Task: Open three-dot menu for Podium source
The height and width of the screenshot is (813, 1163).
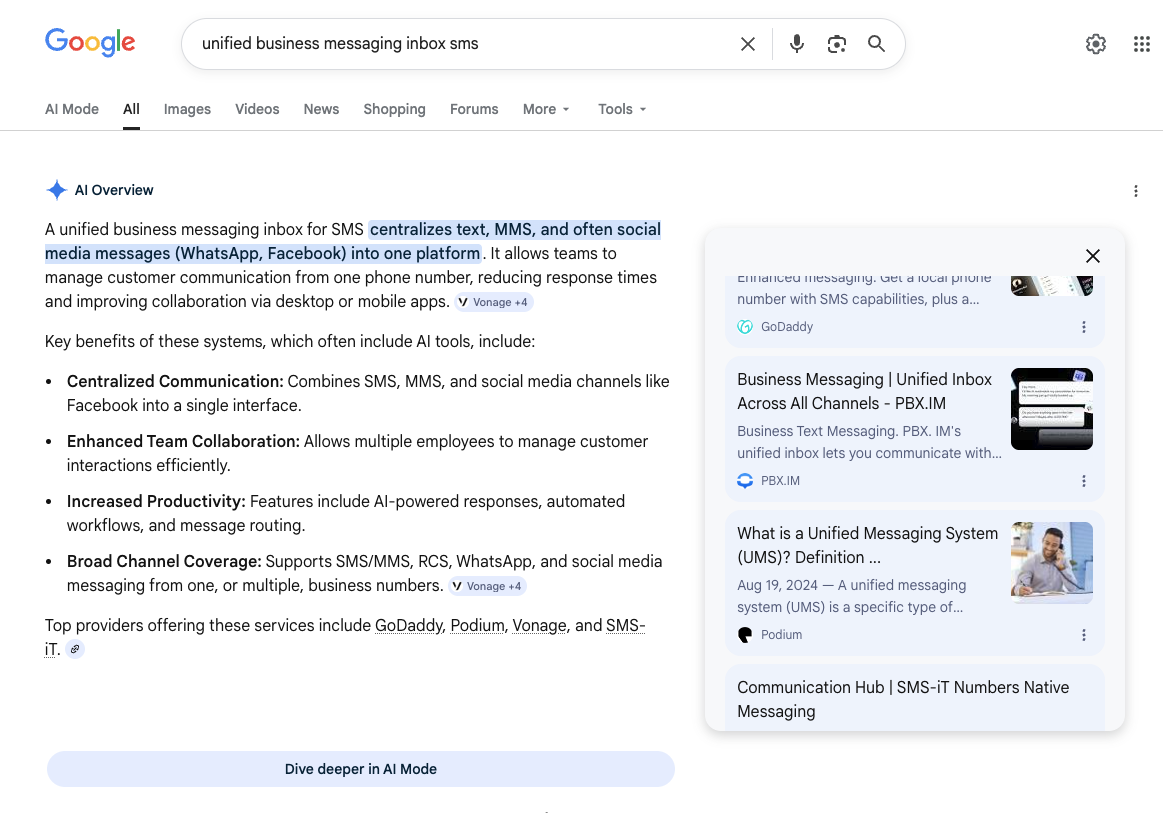Action: pos(1084,635)
